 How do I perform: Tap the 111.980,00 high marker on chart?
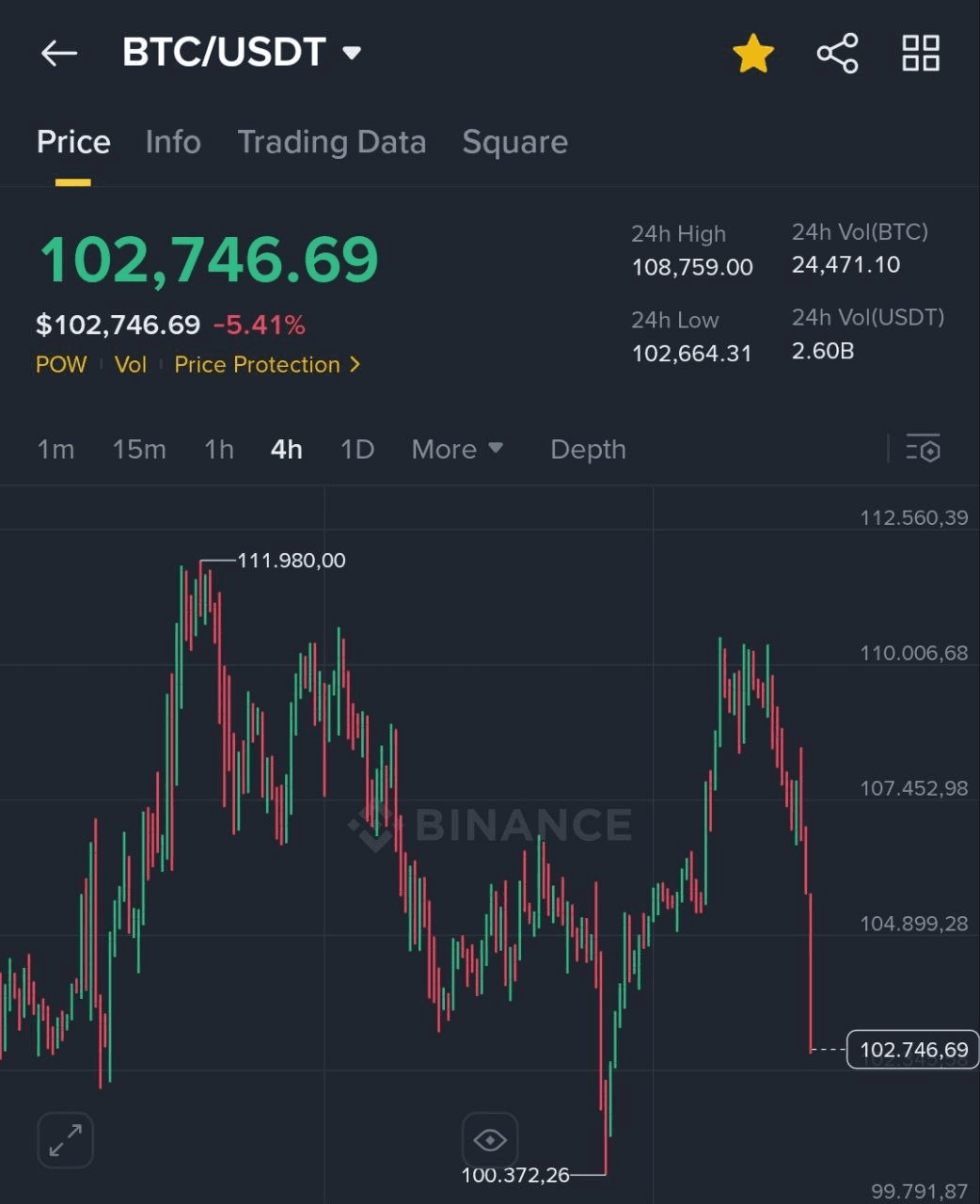pos(292,561)
